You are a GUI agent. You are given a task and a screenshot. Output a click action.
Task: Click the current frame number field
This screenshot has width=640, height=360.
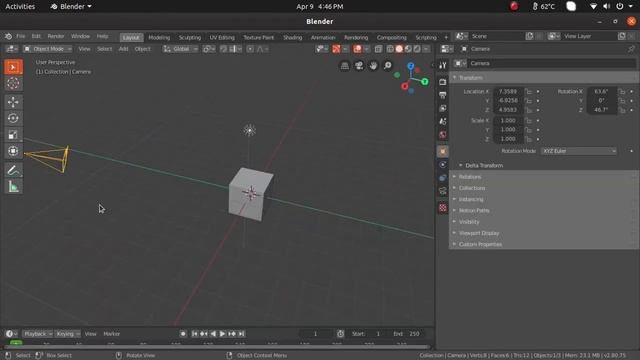[x=316, y=334]
